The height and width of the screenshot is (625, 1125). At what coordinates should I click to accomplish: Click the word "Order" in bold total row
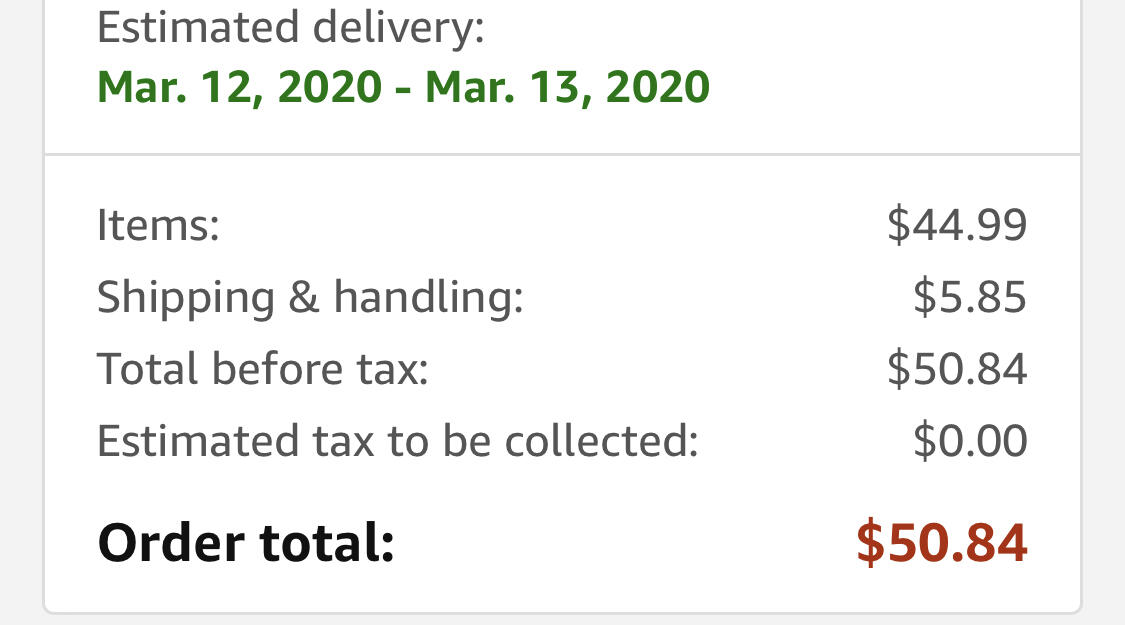pyautogui.click(x=171, y=542)
